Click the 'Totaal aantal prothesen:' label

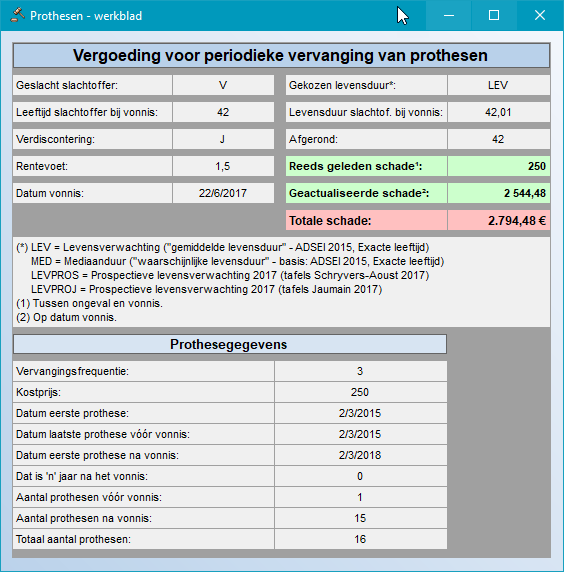143,539
